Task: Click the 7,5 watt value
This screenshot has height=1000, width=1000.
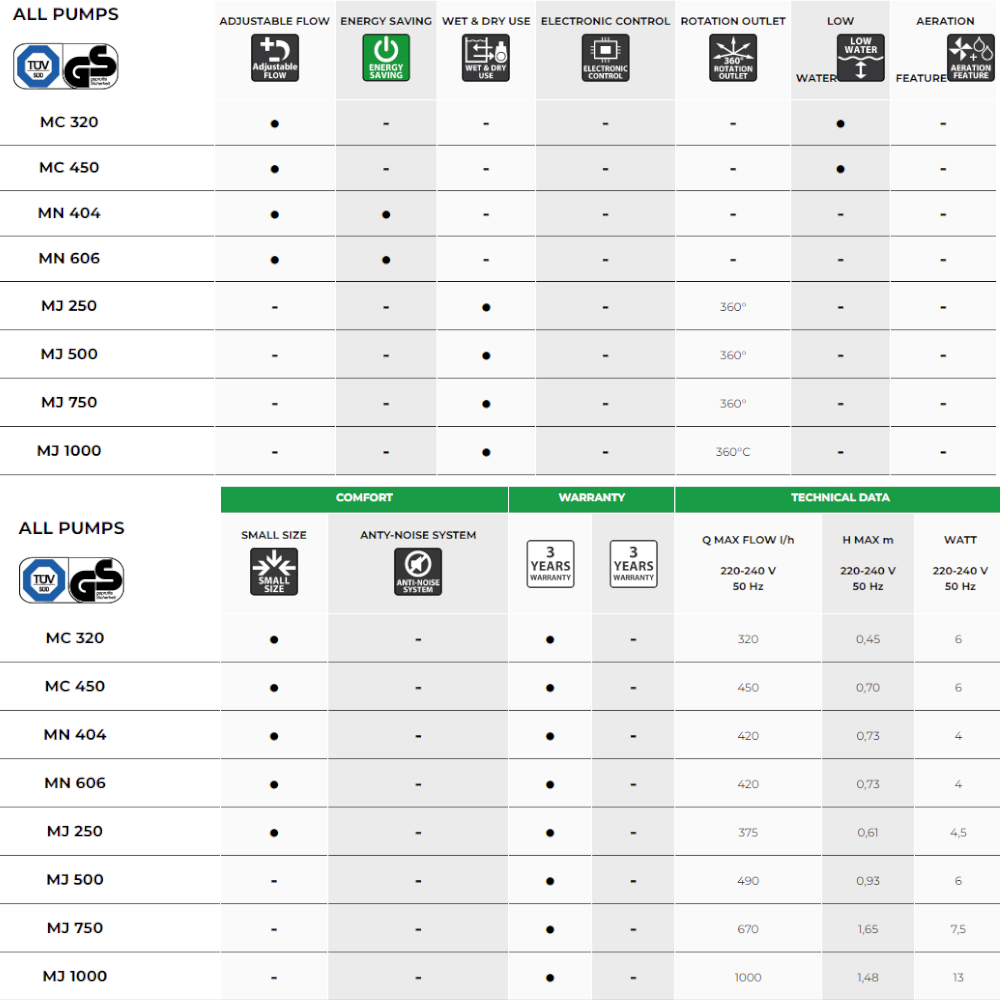Action: [958, 929]
